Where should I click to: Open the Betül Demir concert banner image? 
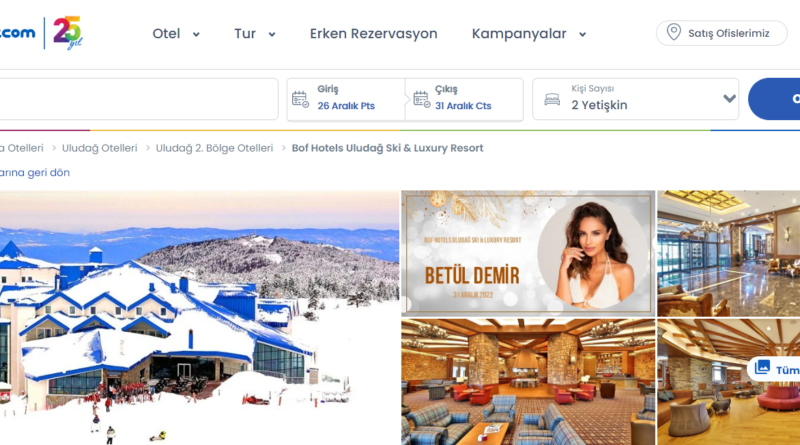(528, 253)
